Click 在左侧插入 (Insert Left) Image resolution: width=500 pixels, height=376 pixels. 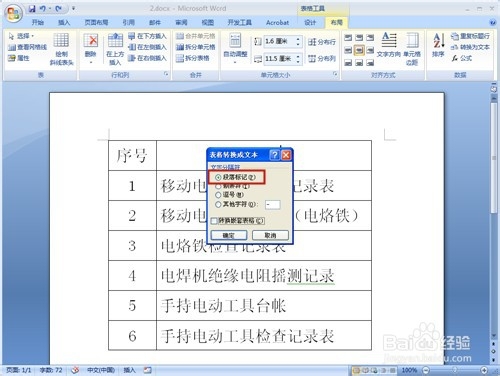(147, 47)
